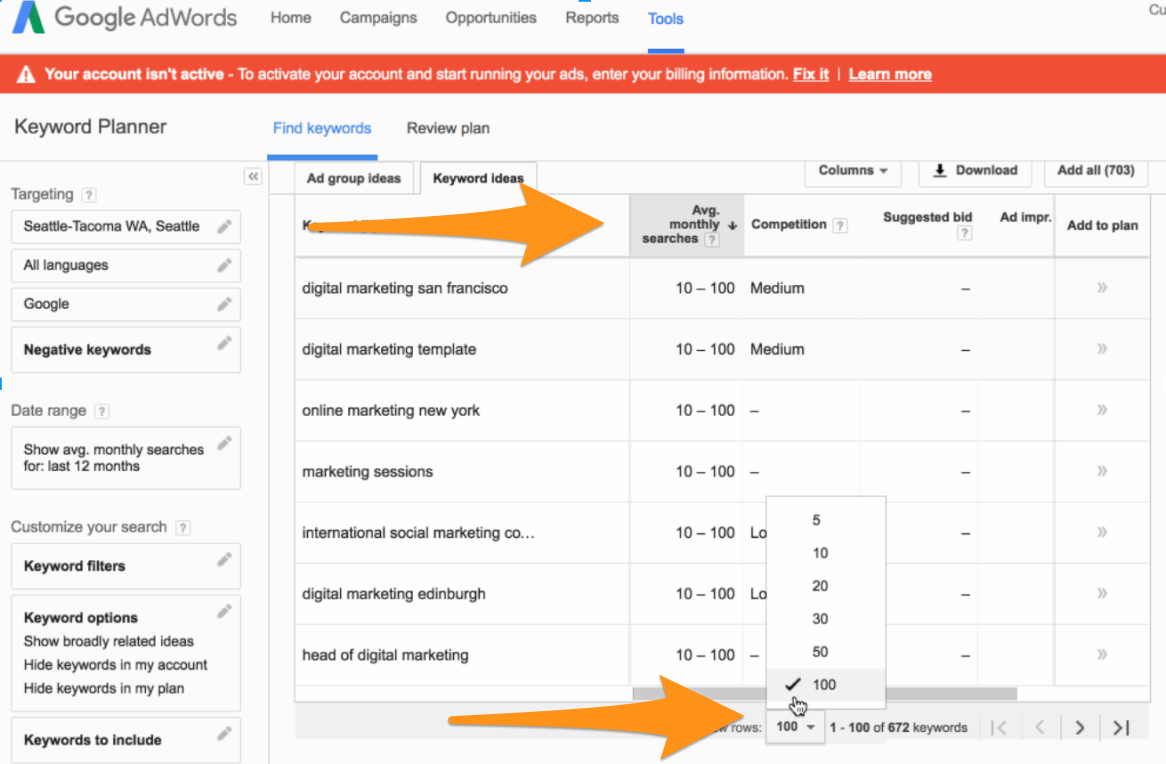
Task: Edit Keyword options pencil icon
Action: (224, 612)
